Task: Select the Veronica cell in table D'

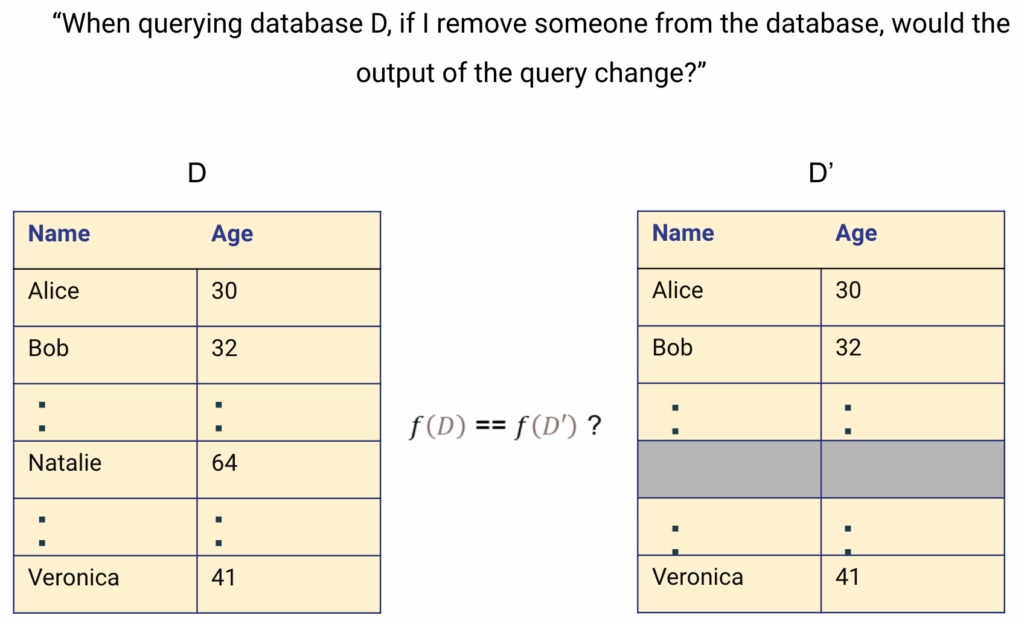Action: click(x=729, y=584)
